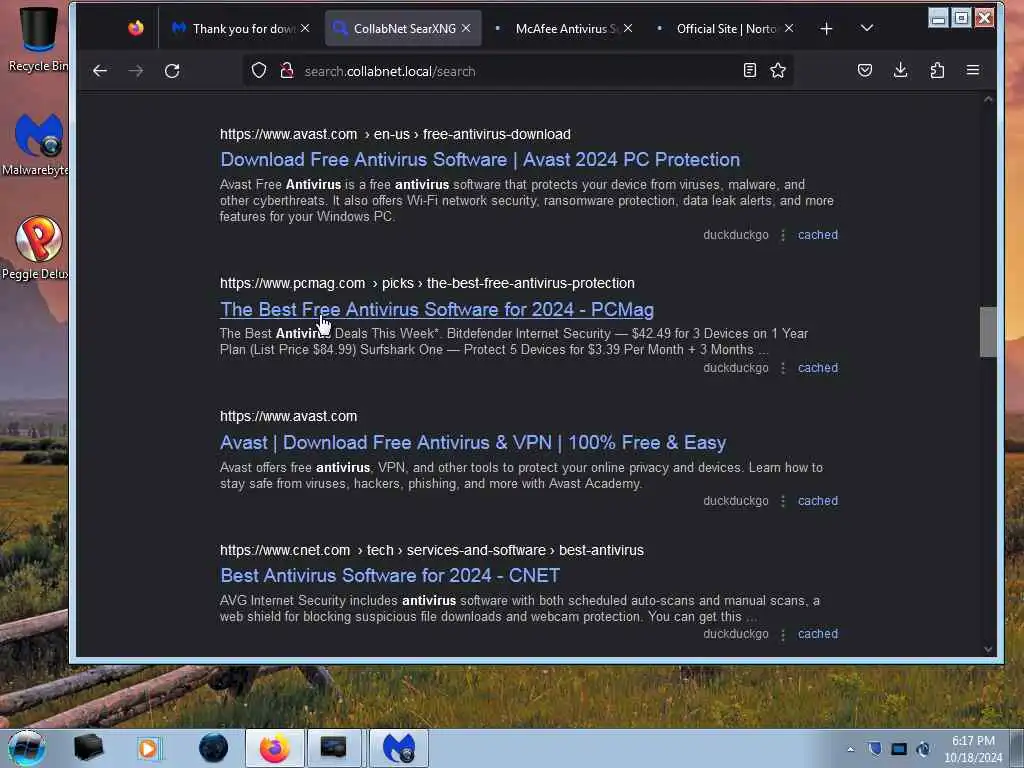Viewport: 1024px width, 768px height.
Task: Open the tracking protection shield icon
Action: (259, 71)
